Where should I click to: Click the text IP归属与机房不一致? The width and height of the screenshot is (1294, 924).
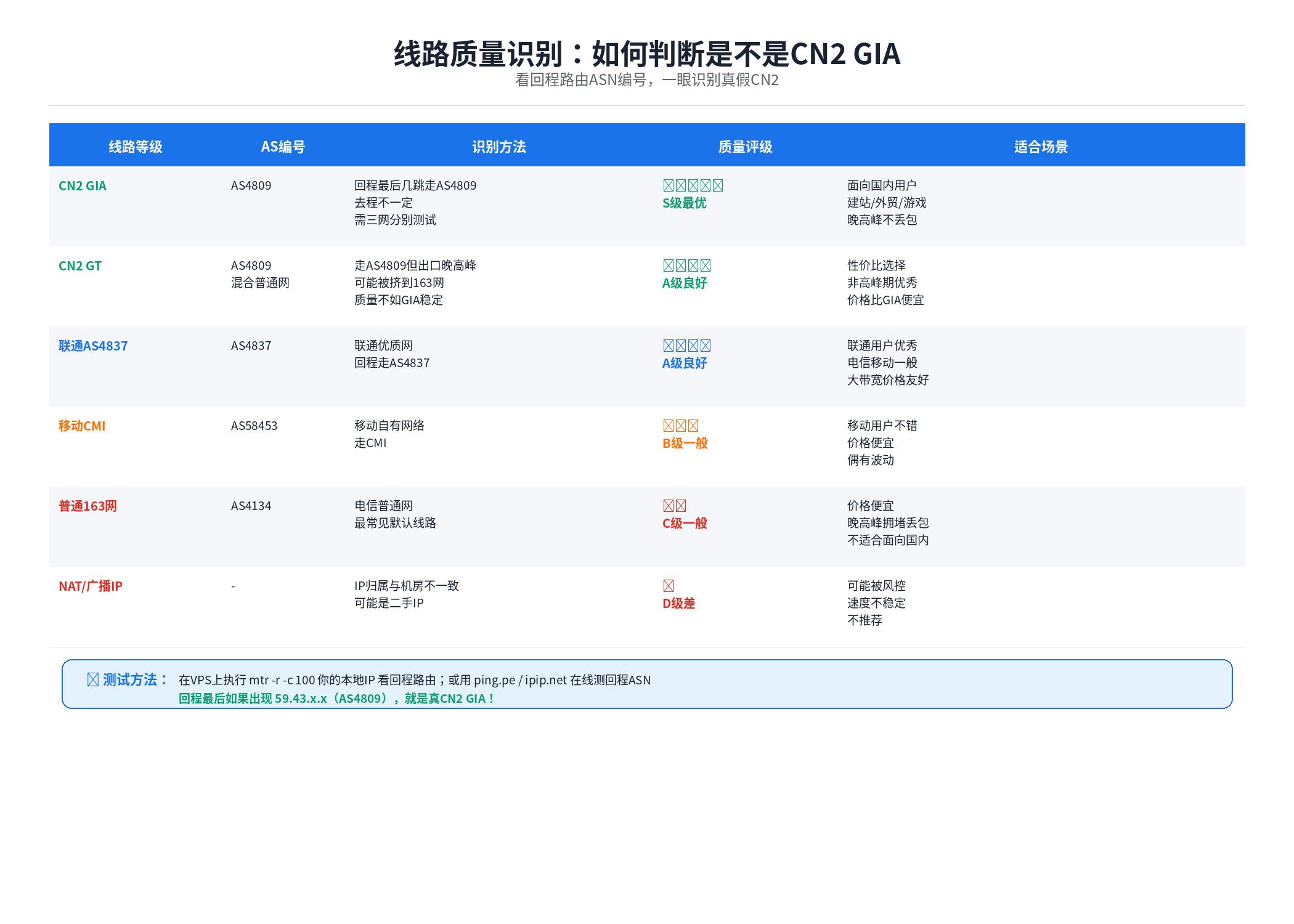click(407, 586)
